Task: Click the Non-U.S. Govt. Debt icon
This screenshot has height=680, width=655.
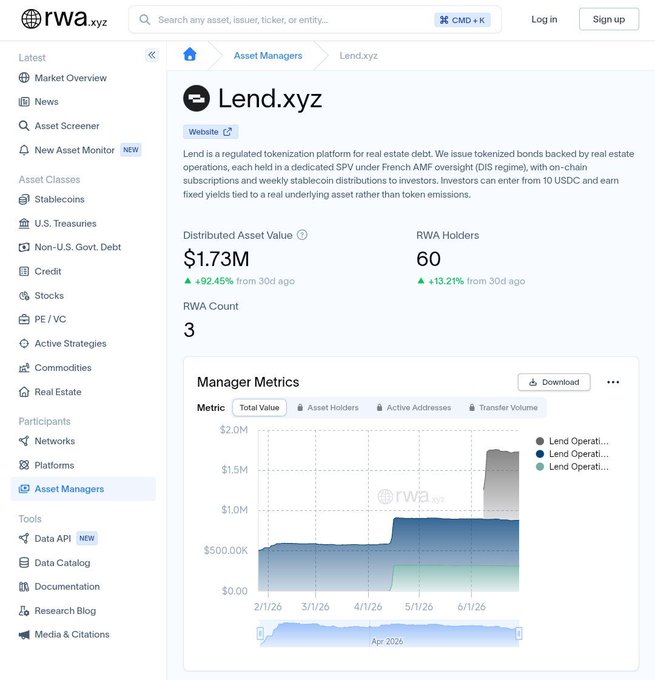Action: point(24,247)
